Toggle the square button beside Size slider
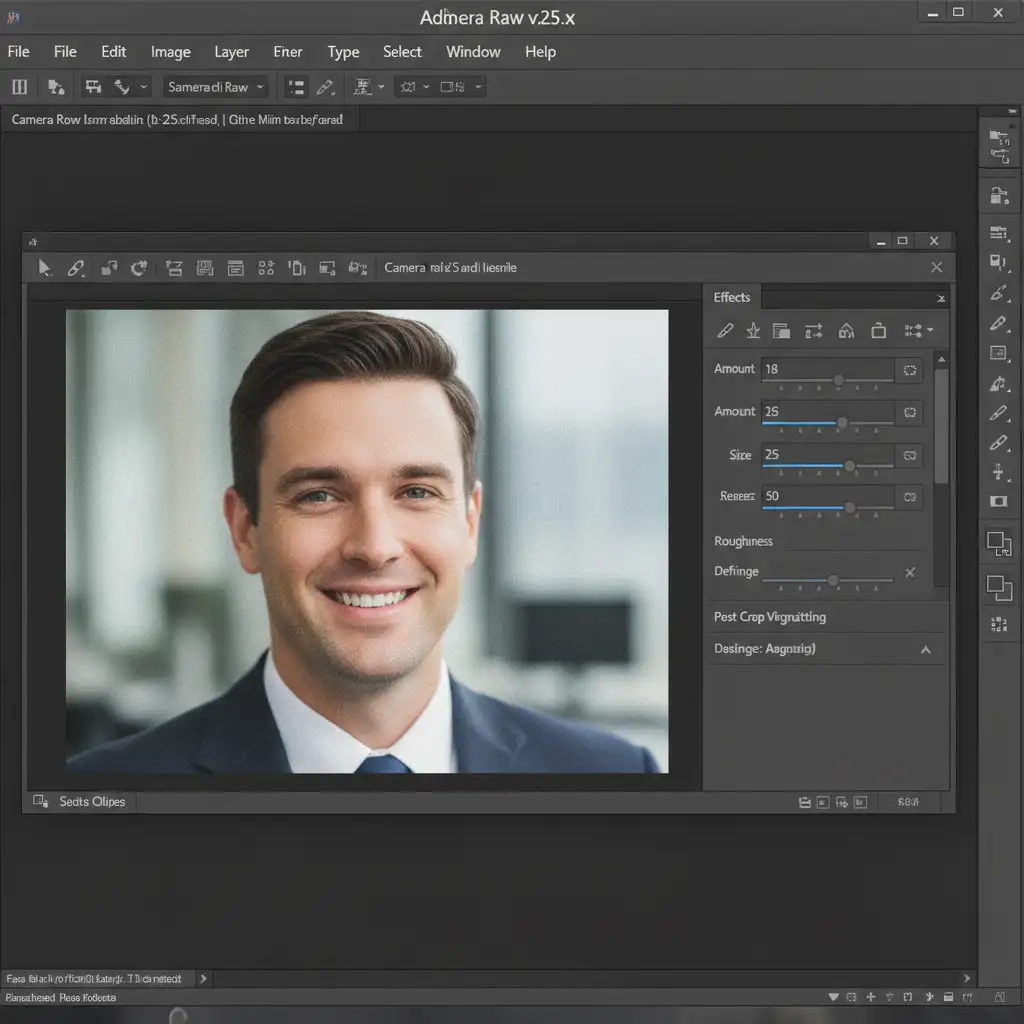Viewport: 1024px width, 1024px height. [x=910, y=455]
